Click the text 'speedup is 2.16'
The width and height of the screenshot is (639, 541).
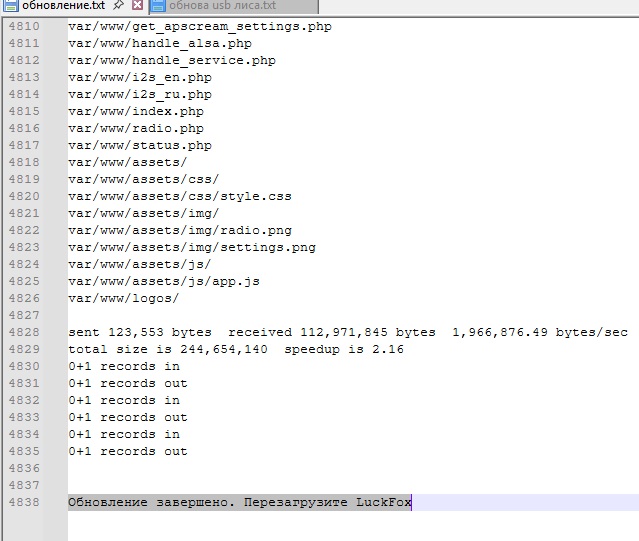tap(344, 350)
